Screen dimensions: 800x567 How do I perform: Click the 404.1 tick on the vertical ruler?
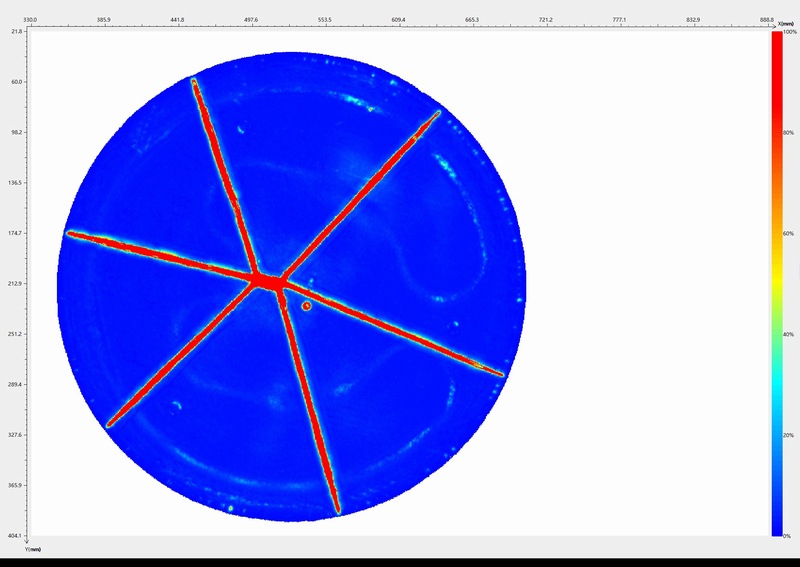pos(15,536)
